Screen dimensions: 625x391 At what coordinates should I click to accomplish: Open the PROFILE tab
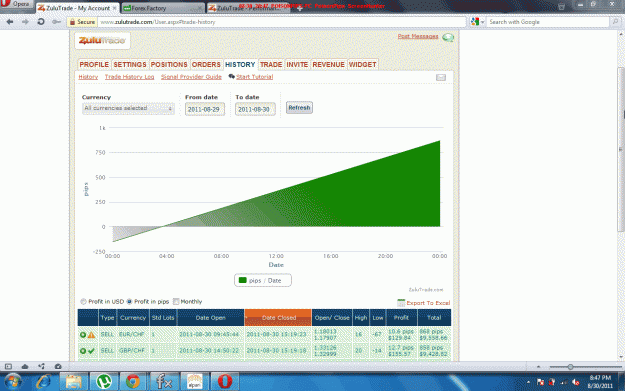click(94, 65)
